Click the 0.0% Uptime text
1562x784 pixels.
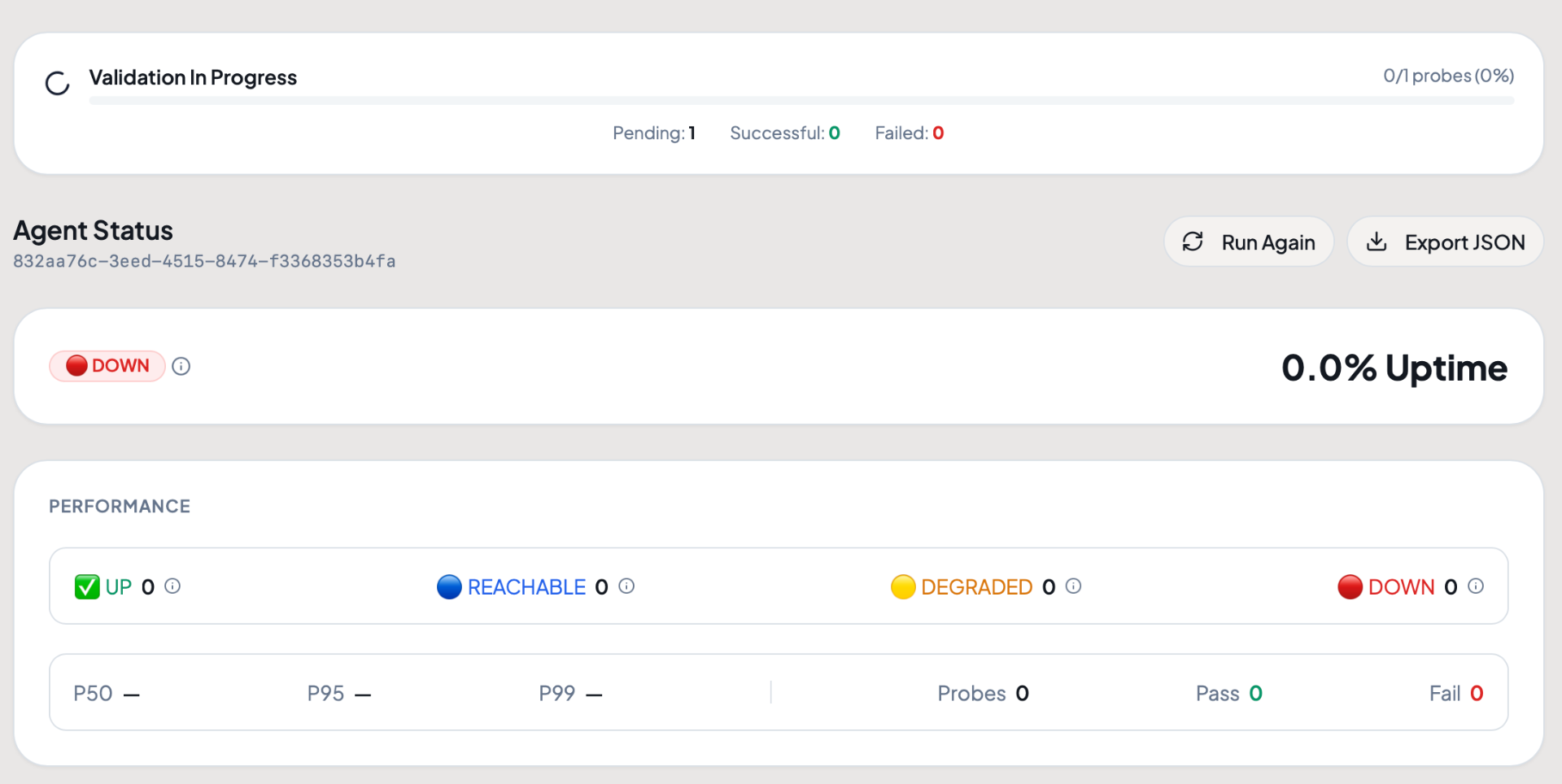coord(1394,368)
